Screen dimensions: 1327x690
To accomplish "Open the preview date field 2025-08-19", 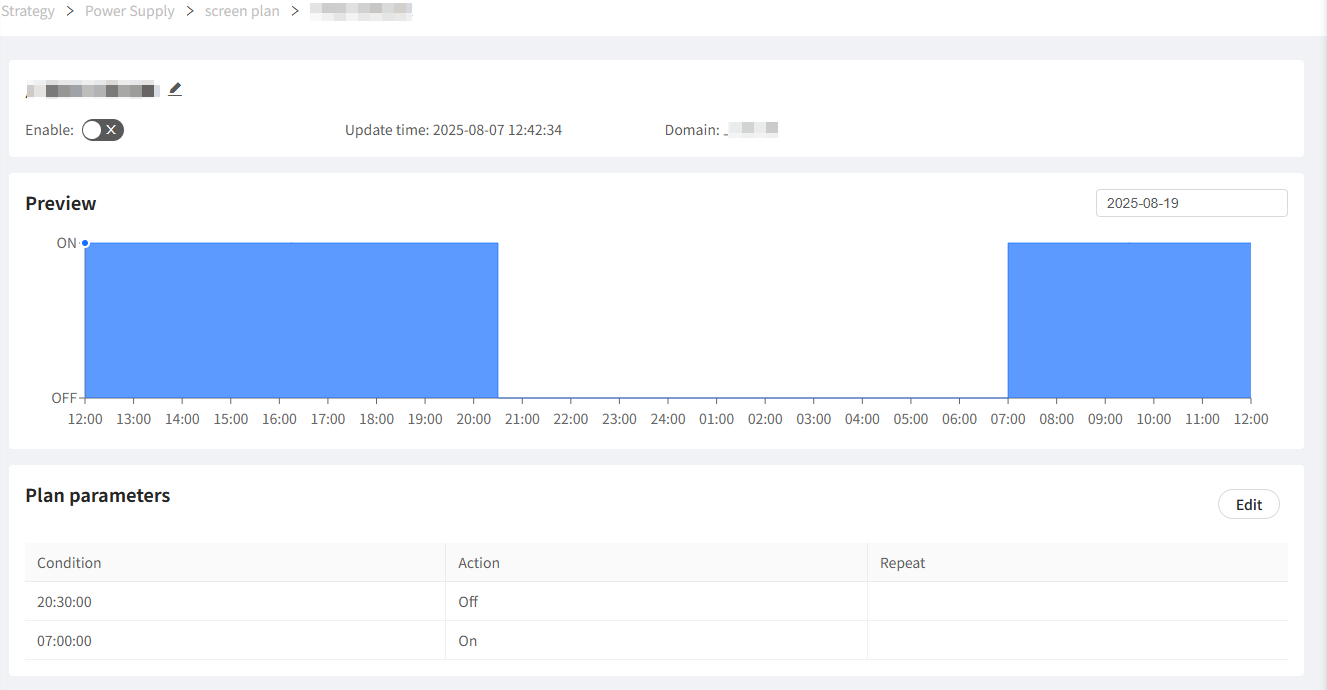I will 1191,203.
